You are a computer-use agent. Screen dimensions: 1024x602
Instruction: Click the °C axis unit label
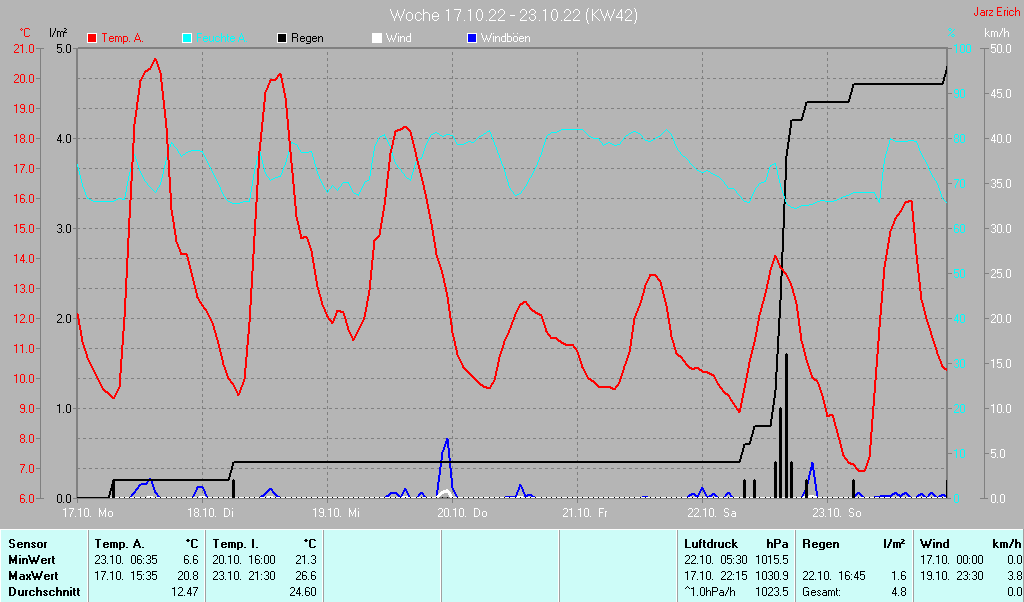25,33
